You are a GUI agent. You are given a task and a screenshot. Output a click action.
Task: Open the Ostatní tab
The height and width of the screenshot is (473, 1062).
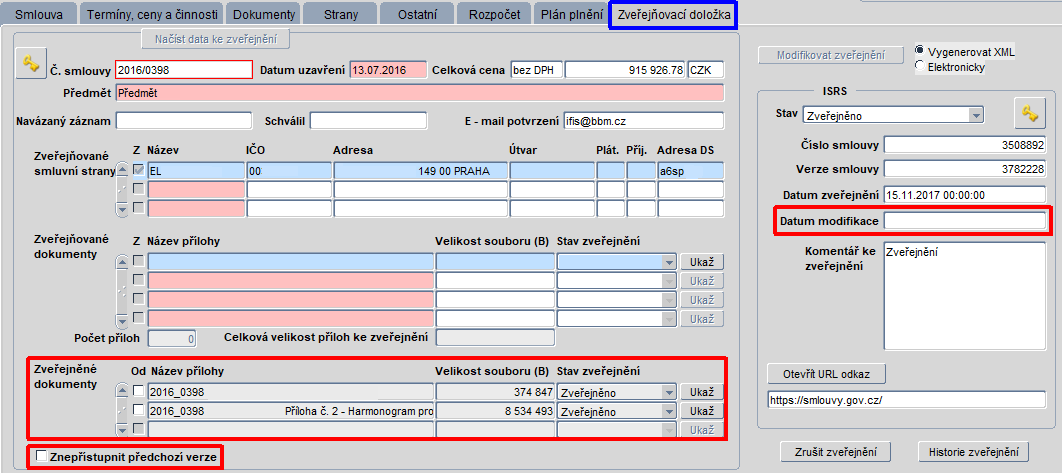417,14
